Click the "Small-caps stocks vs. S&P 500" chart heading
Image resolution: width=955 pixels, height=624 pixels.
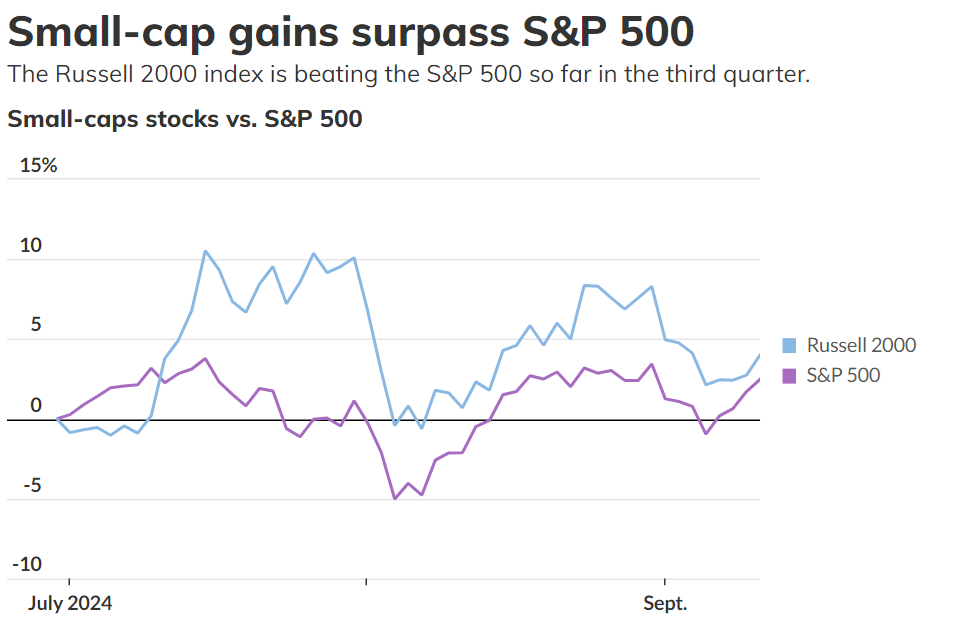coord(184,119)
